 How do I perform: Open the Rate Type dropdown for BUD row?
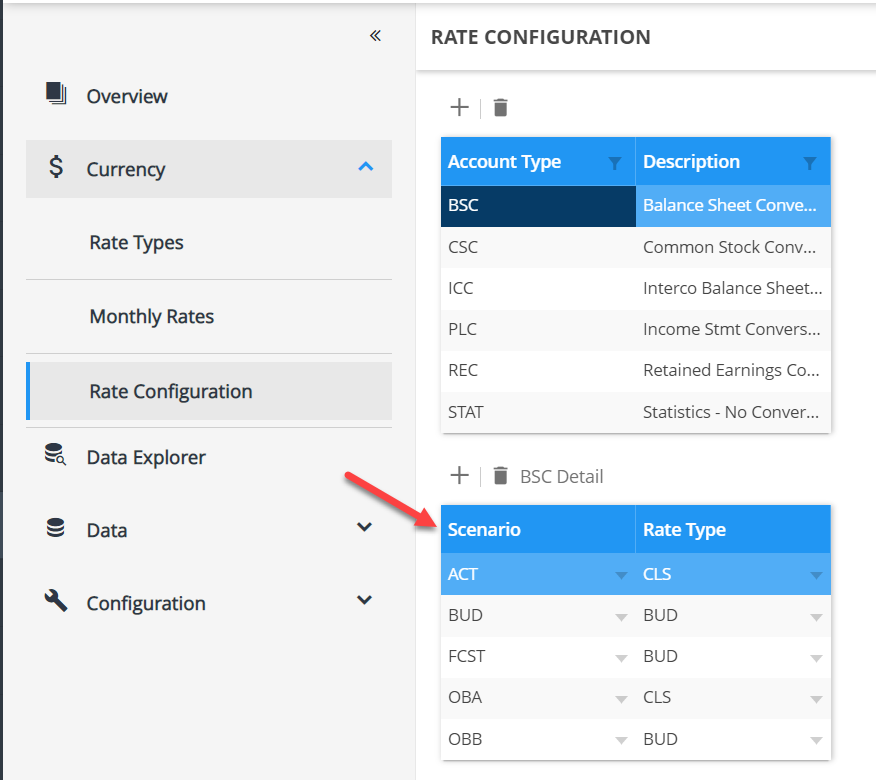click(816, 617)
